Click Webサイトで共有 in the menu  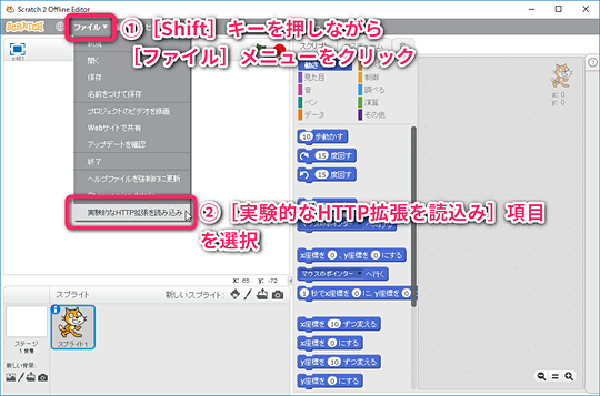coord(114,128)
